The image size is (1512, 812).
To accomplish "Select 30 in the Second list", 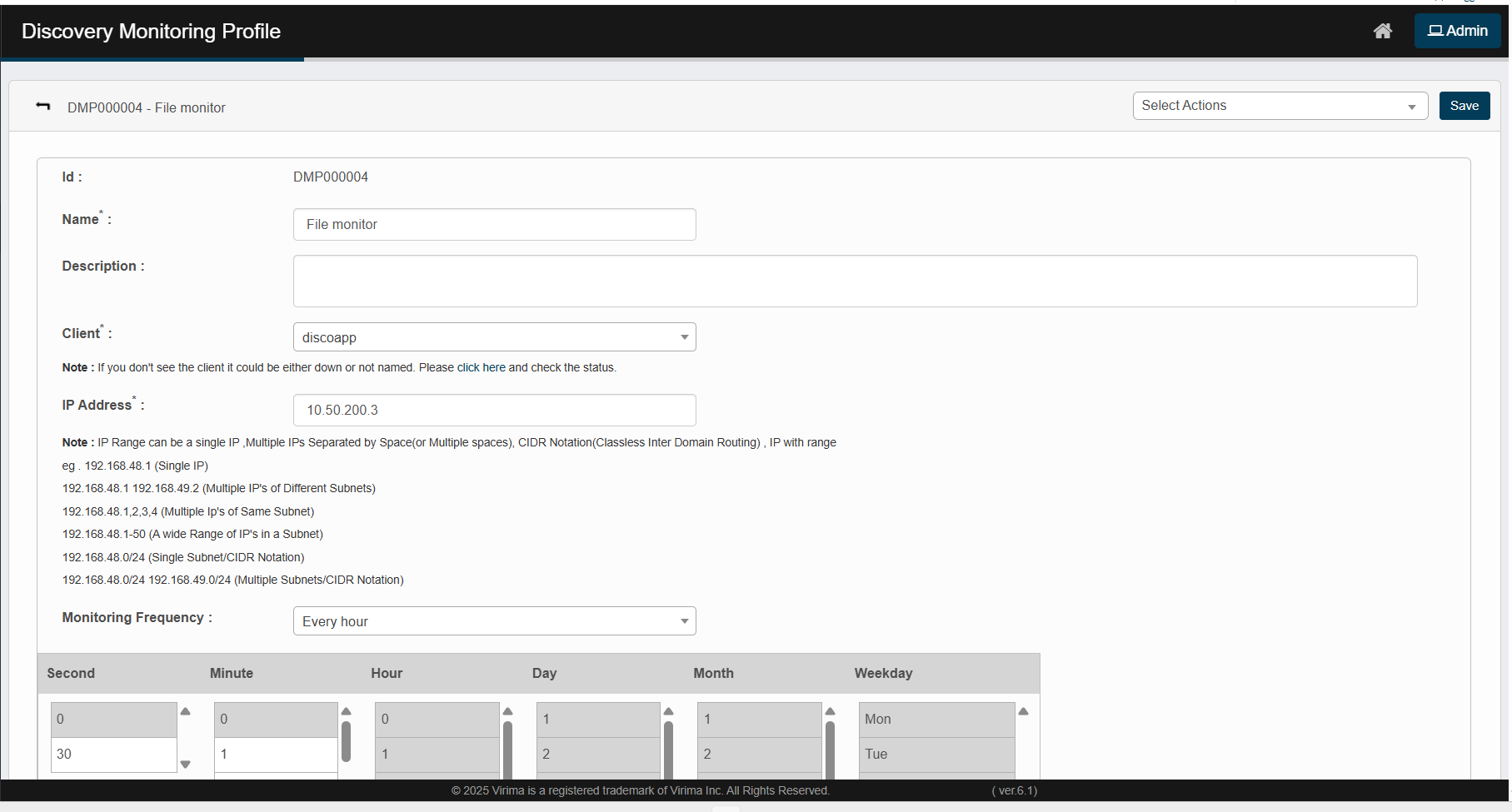I will click(114, 754).
